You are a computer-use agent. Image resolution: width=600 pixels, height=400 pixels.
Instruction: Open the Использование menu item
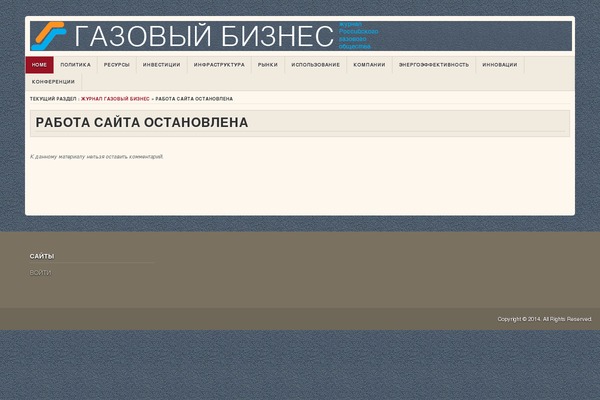pos(316,65)
